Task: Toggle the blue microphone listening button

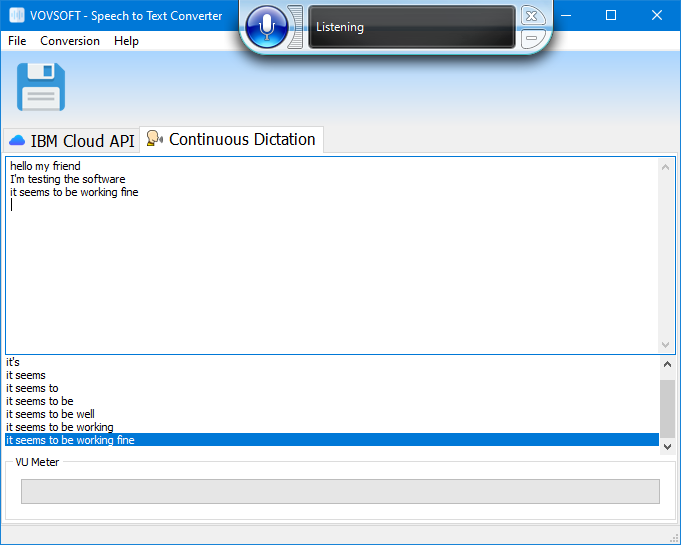Action: click(x=267, y=26)
